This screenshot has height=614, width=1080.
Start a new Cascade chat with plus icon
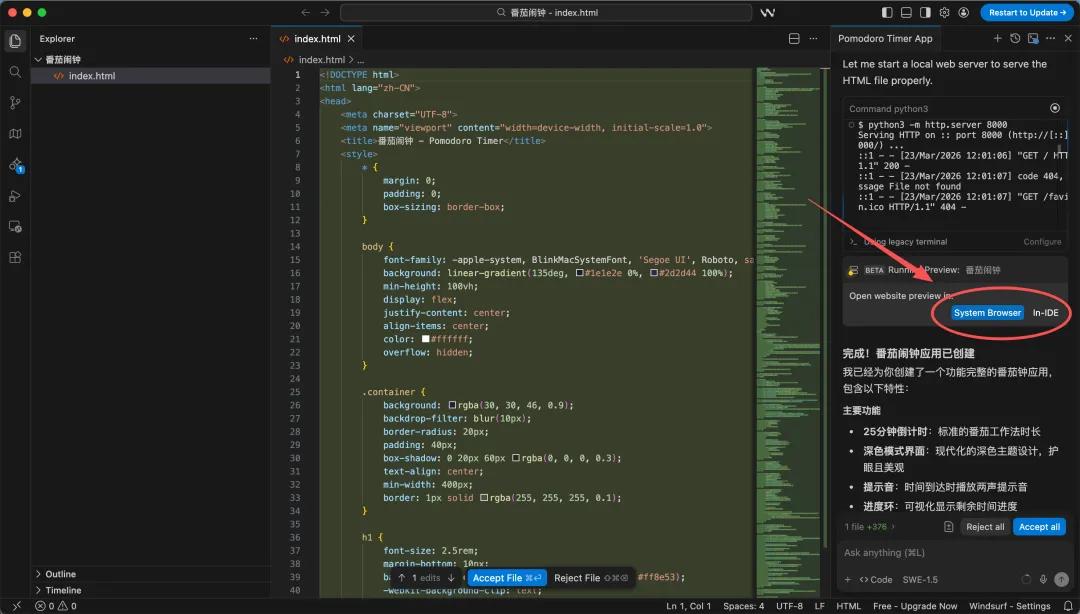997,39
